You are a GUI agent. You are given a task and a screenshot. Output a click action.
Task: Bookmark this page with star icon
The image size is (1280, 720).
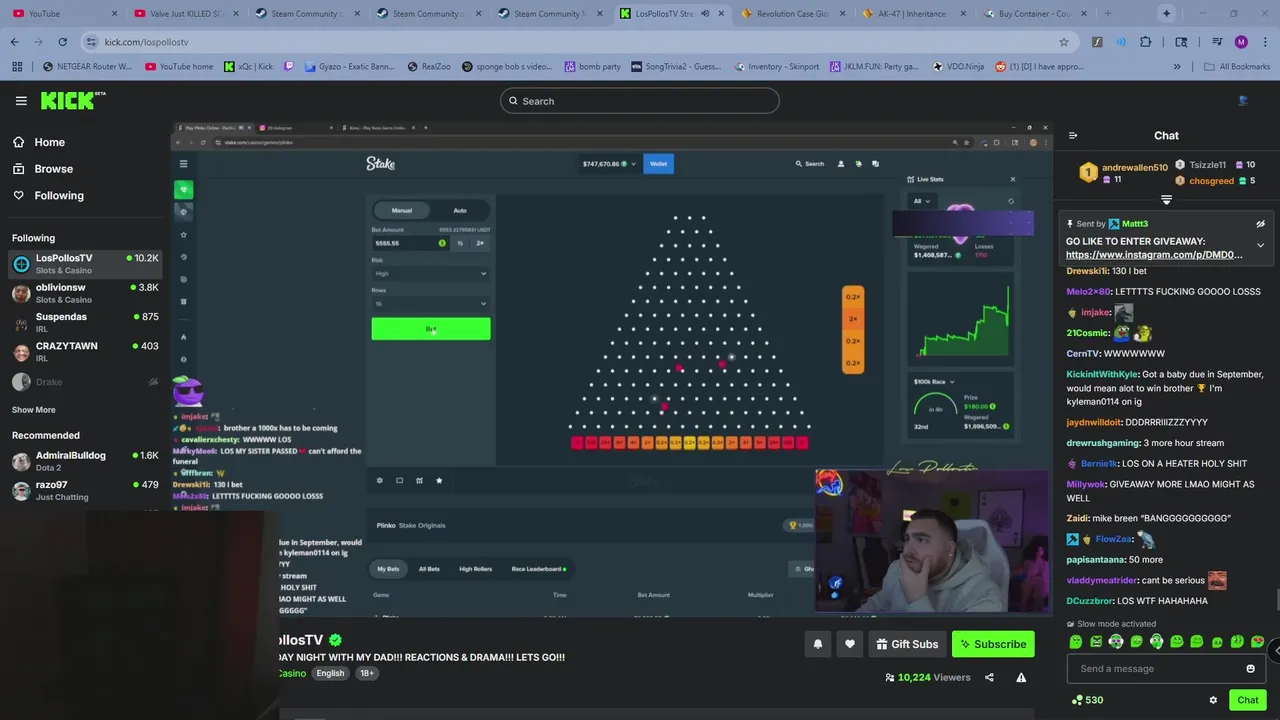(x=1064, y=42)
